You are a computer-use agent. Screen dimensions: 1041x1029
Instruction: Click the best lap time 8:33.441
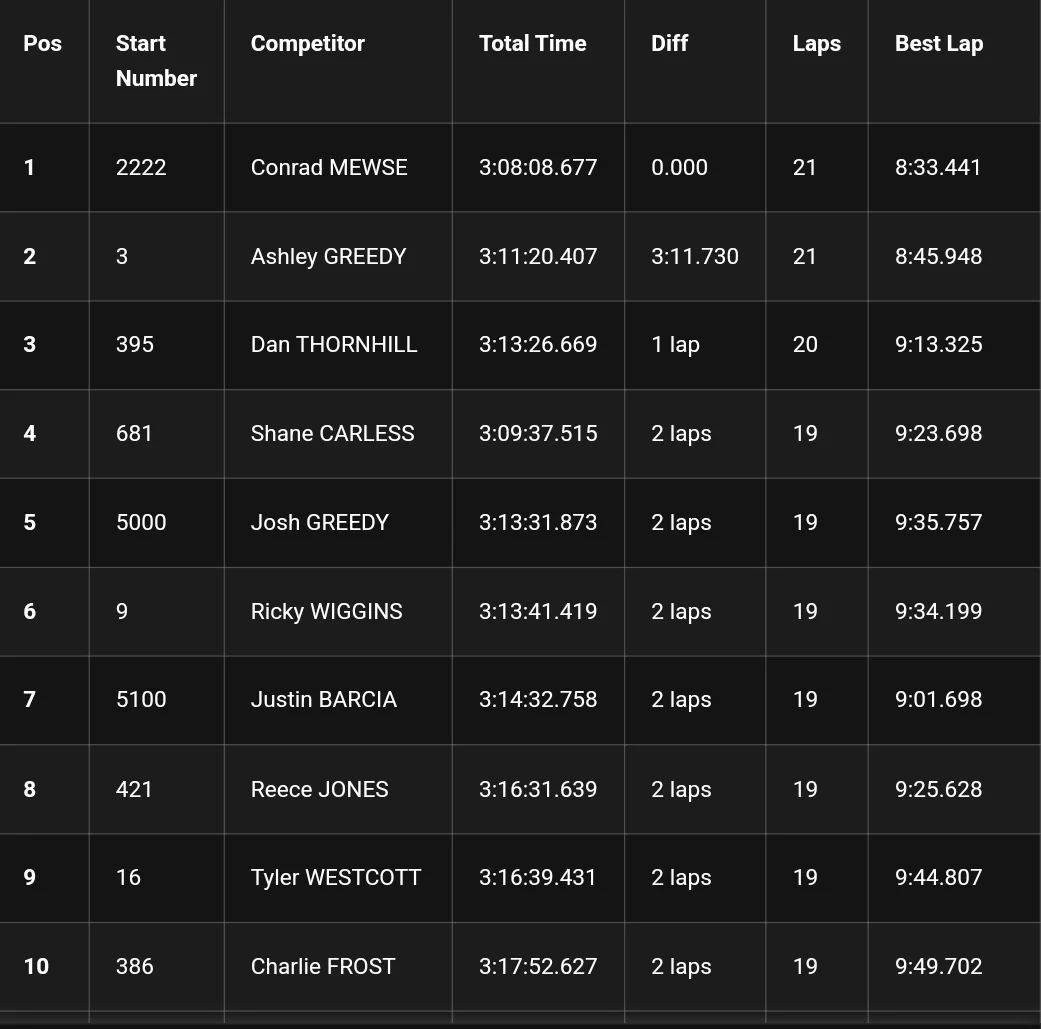[x=938, y=168]
